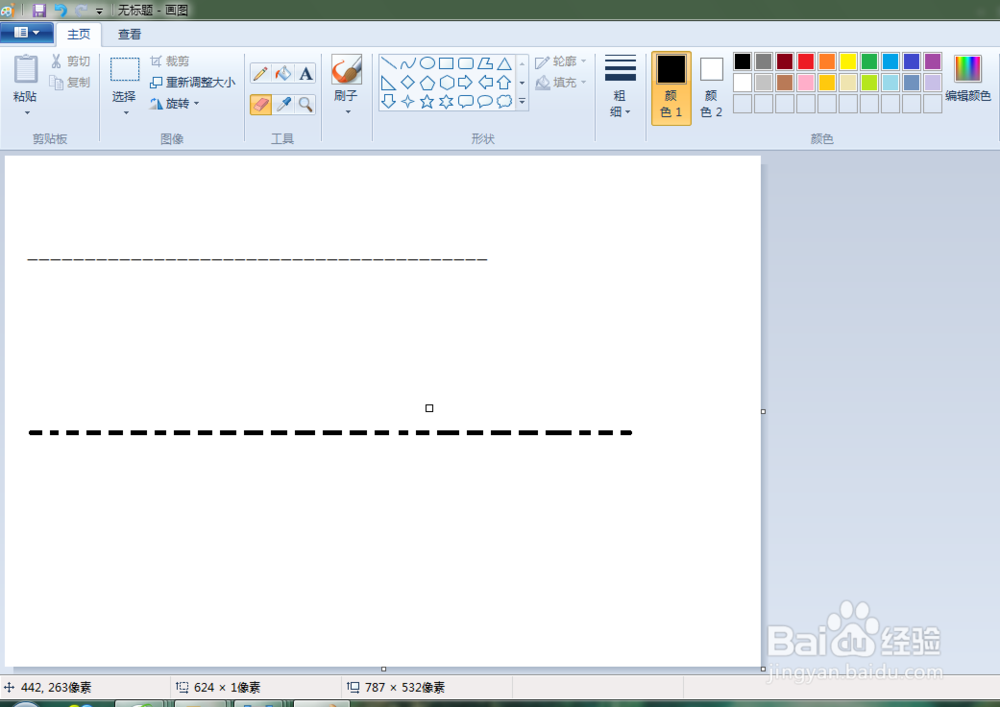Expand the Select tool dropdown arrow
This screenshot has width=1000, height=707.
pyautogui.click(x=126, y=113)
